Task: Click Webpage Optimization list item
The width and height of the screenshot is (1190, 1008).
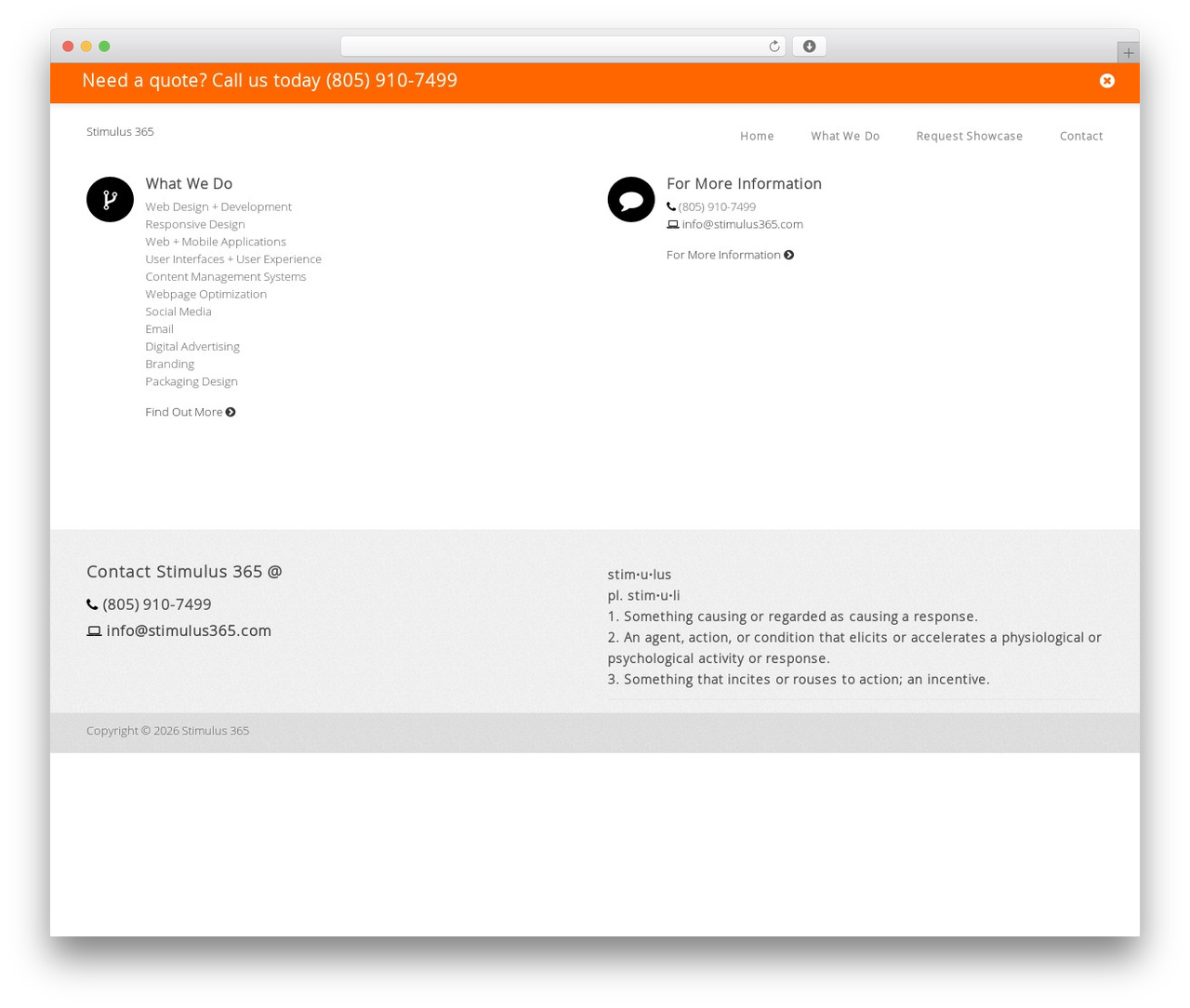Action: tap(206, 294)
